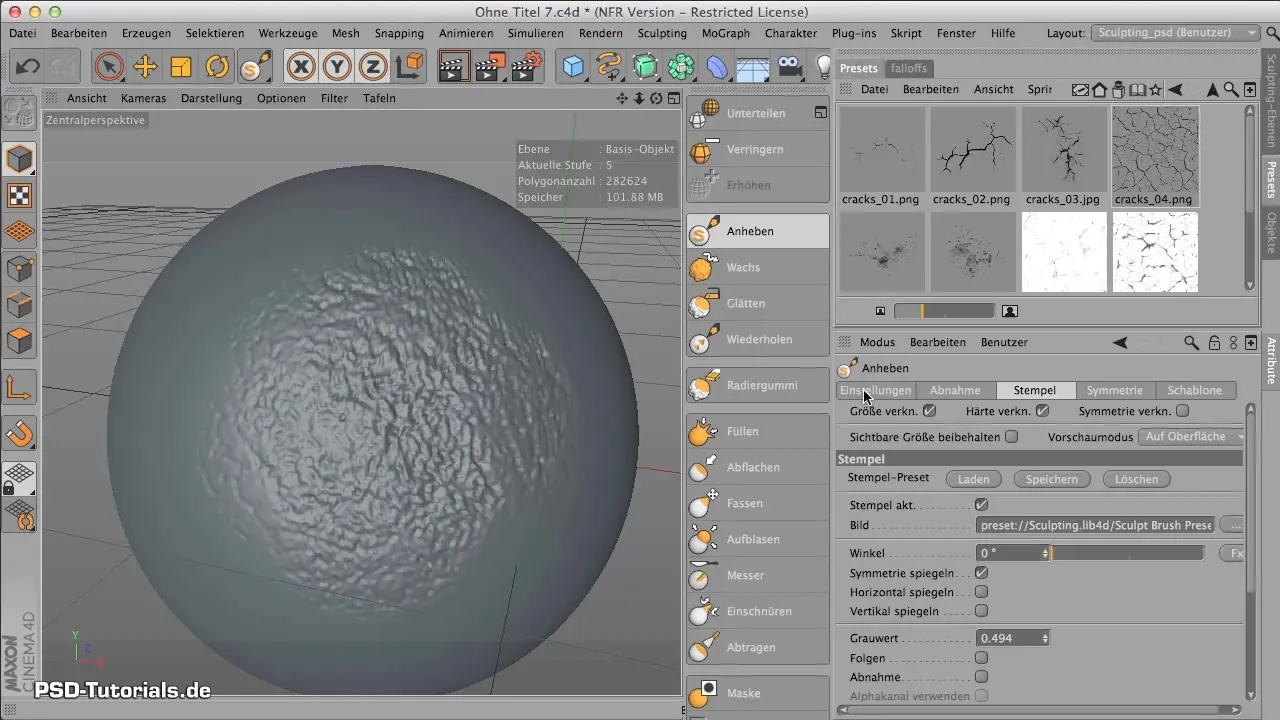Click the render view clapperboard icon
This screenshot has width=1280, height=720.
(454, 67)
